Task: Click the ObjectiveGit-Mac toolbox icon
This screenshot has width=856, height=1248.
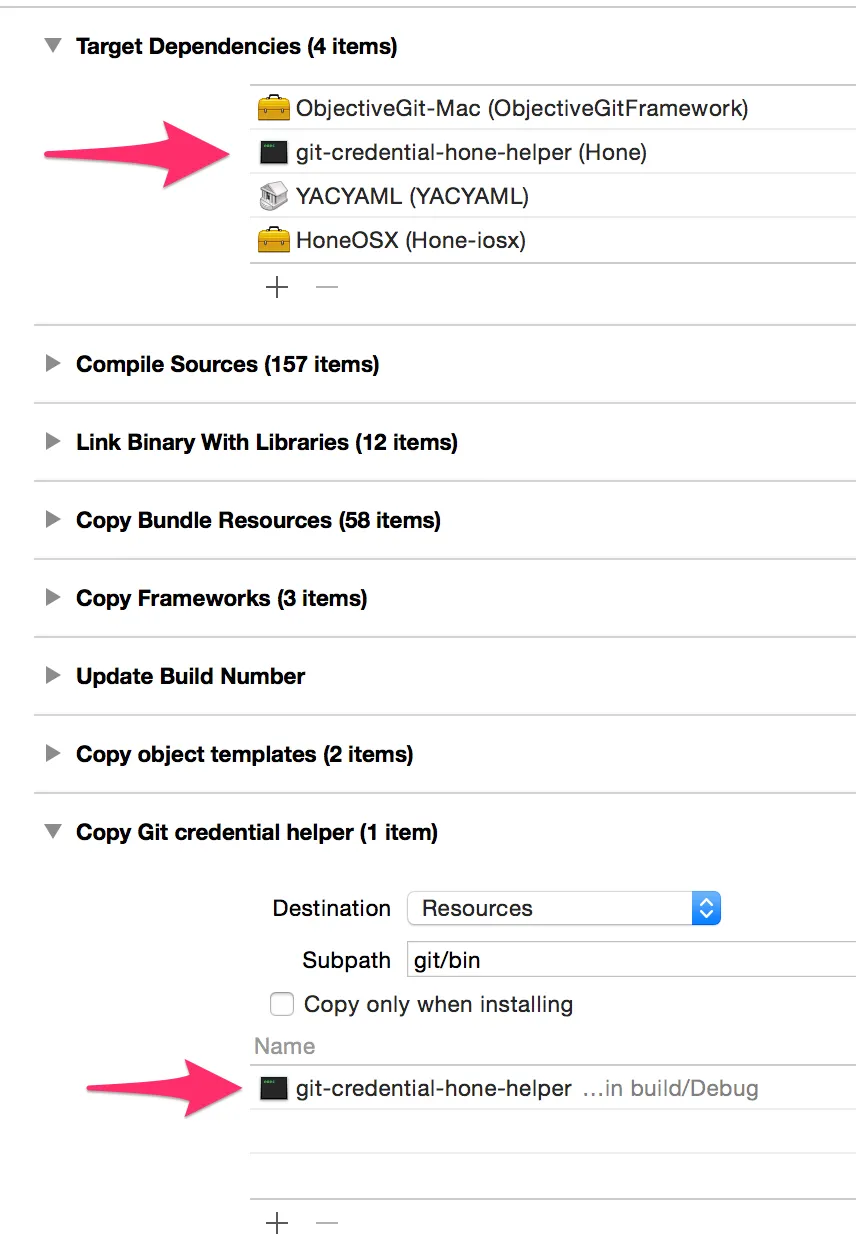Action: pyautogui.click(x=273, y=108)
